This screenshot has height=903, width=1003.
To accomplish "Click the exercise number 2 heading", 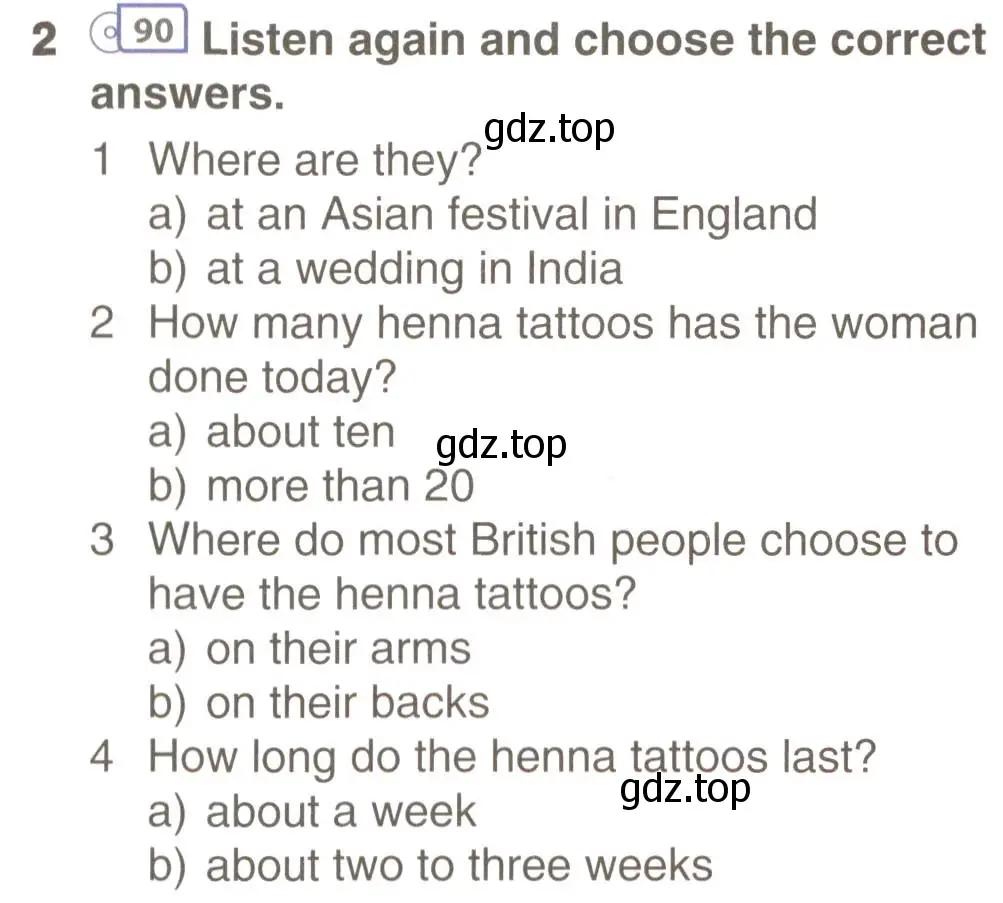I will tap(44, 40).
